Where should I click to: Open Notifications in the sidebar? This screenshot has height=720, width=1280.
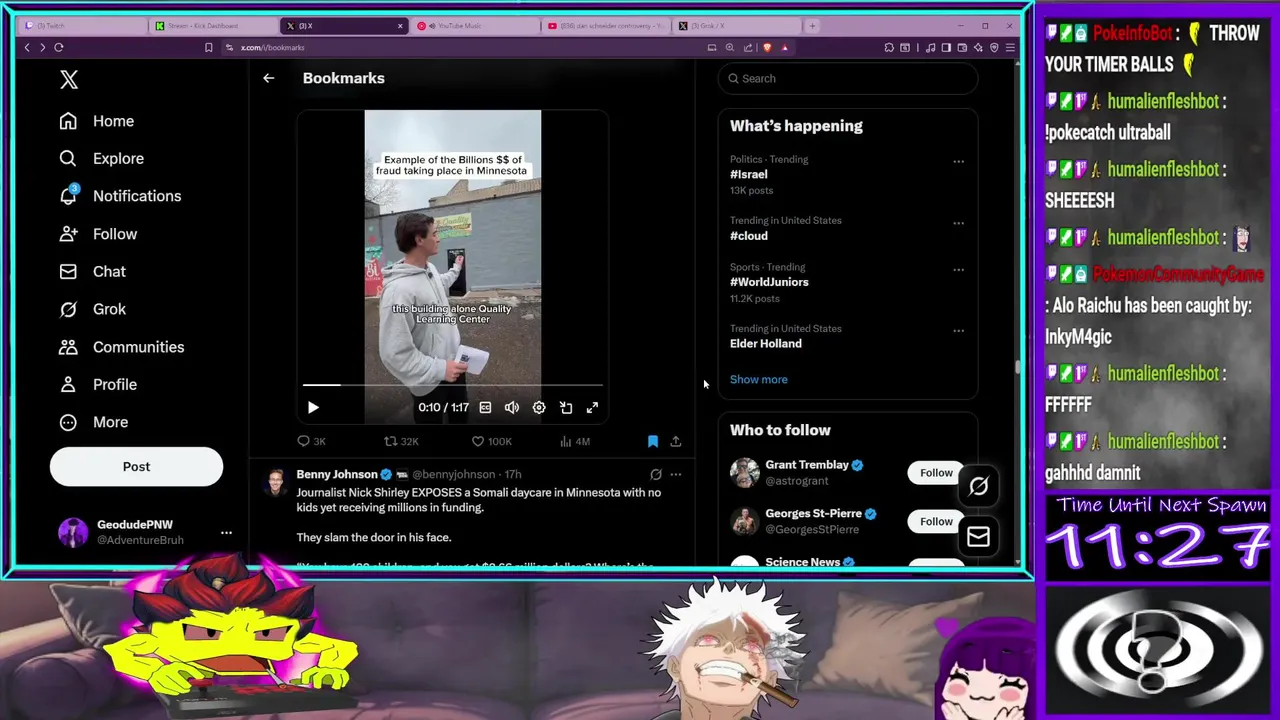pos(120,196)
